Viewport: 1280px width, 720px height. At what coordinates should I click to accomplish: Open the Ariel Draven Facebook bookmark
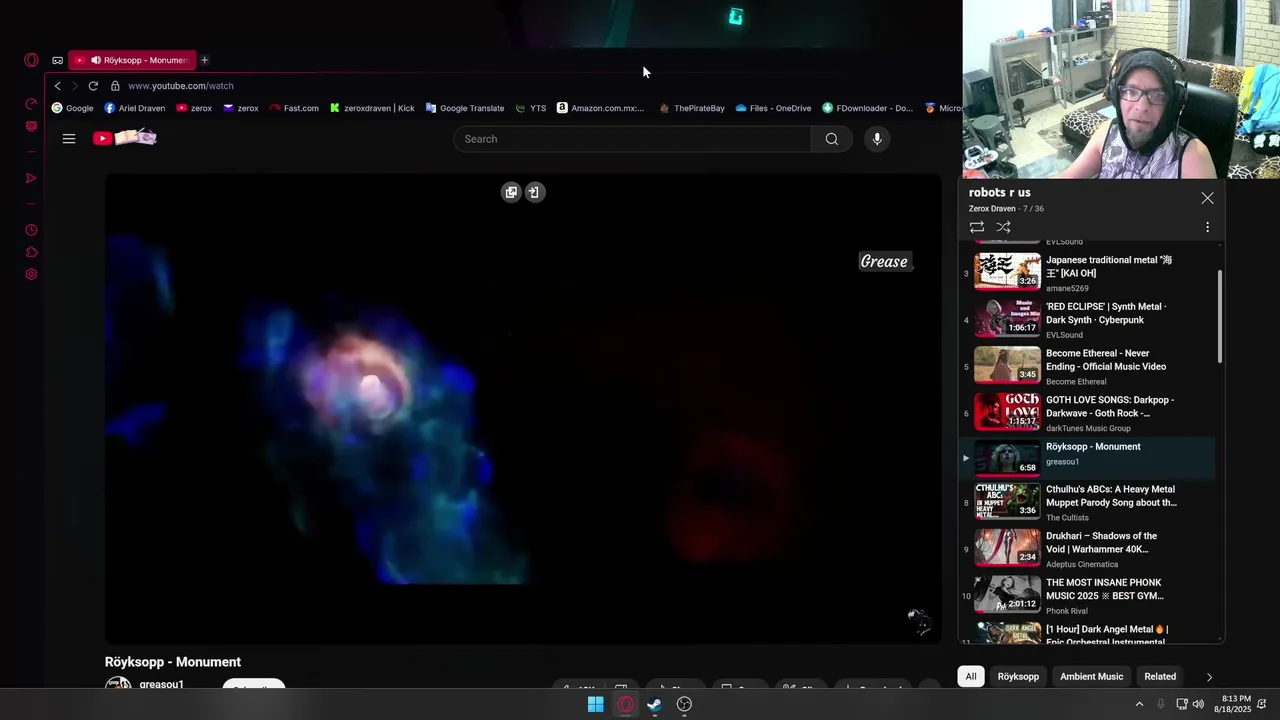pyautogui.click(x=135, y=108)
